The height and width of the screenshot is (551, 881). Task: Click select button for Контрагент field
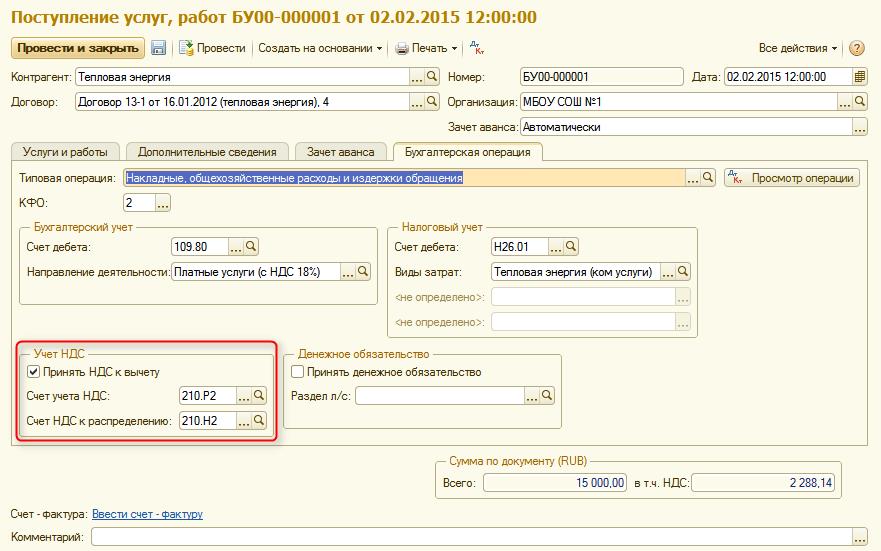pyautogui.click(x=416, y=77)
